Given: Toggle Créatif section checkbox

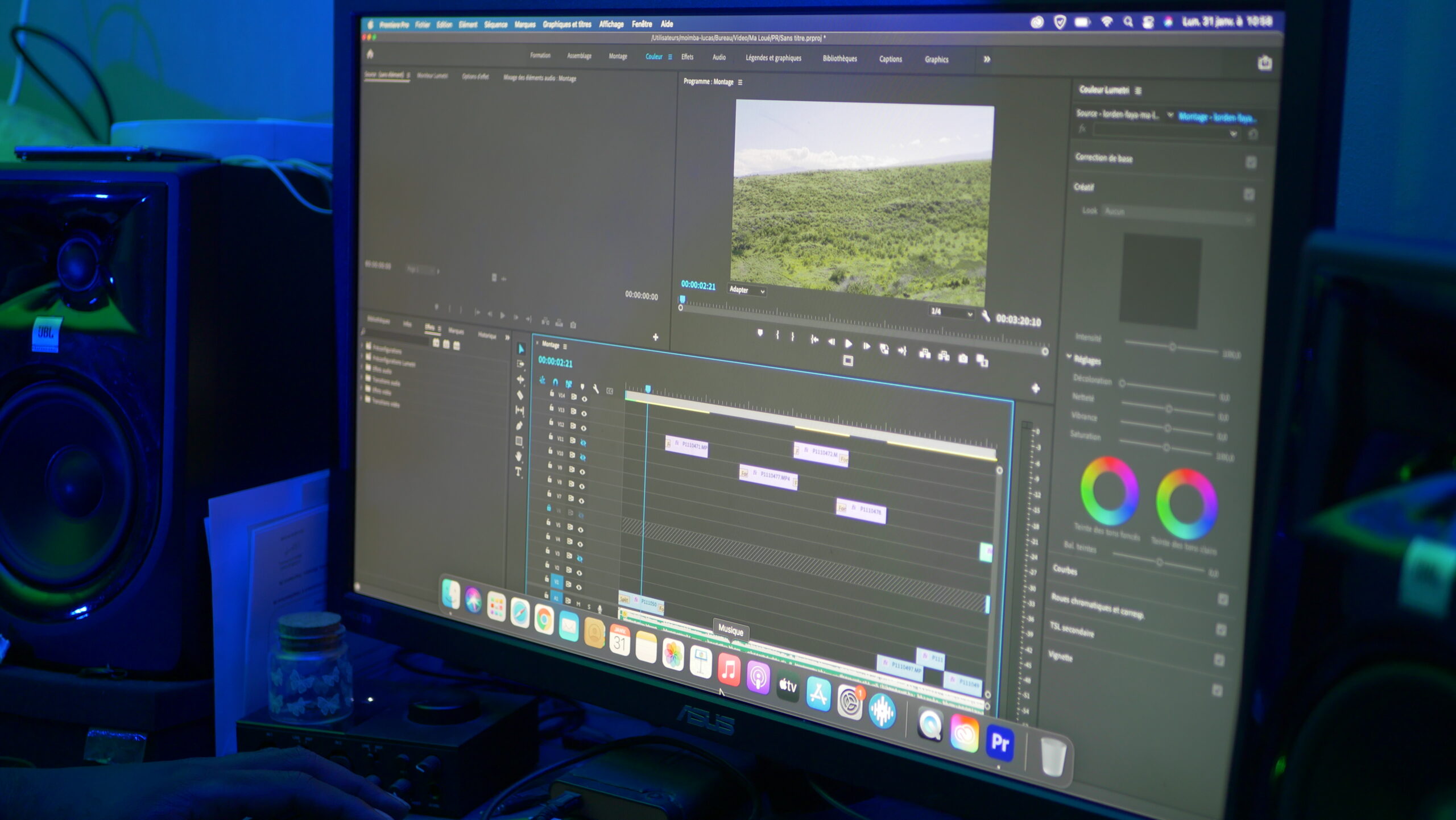Looking at the screenshot, I should (x=1249, y=194).
